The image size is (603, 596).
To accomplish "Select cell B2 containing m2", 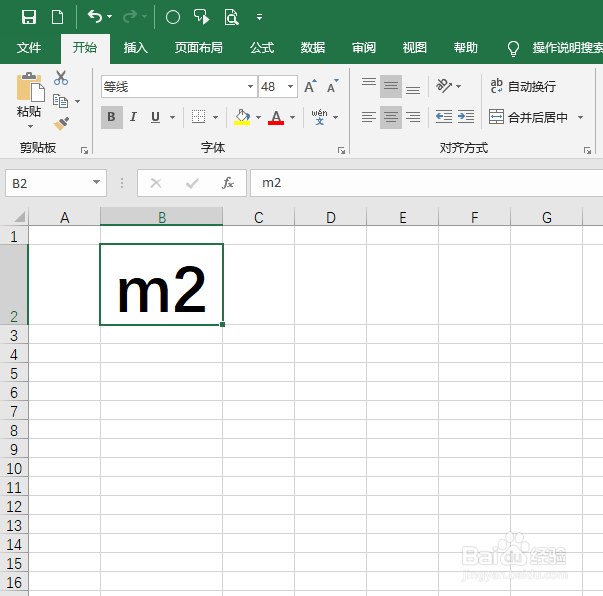I will 162,285.
